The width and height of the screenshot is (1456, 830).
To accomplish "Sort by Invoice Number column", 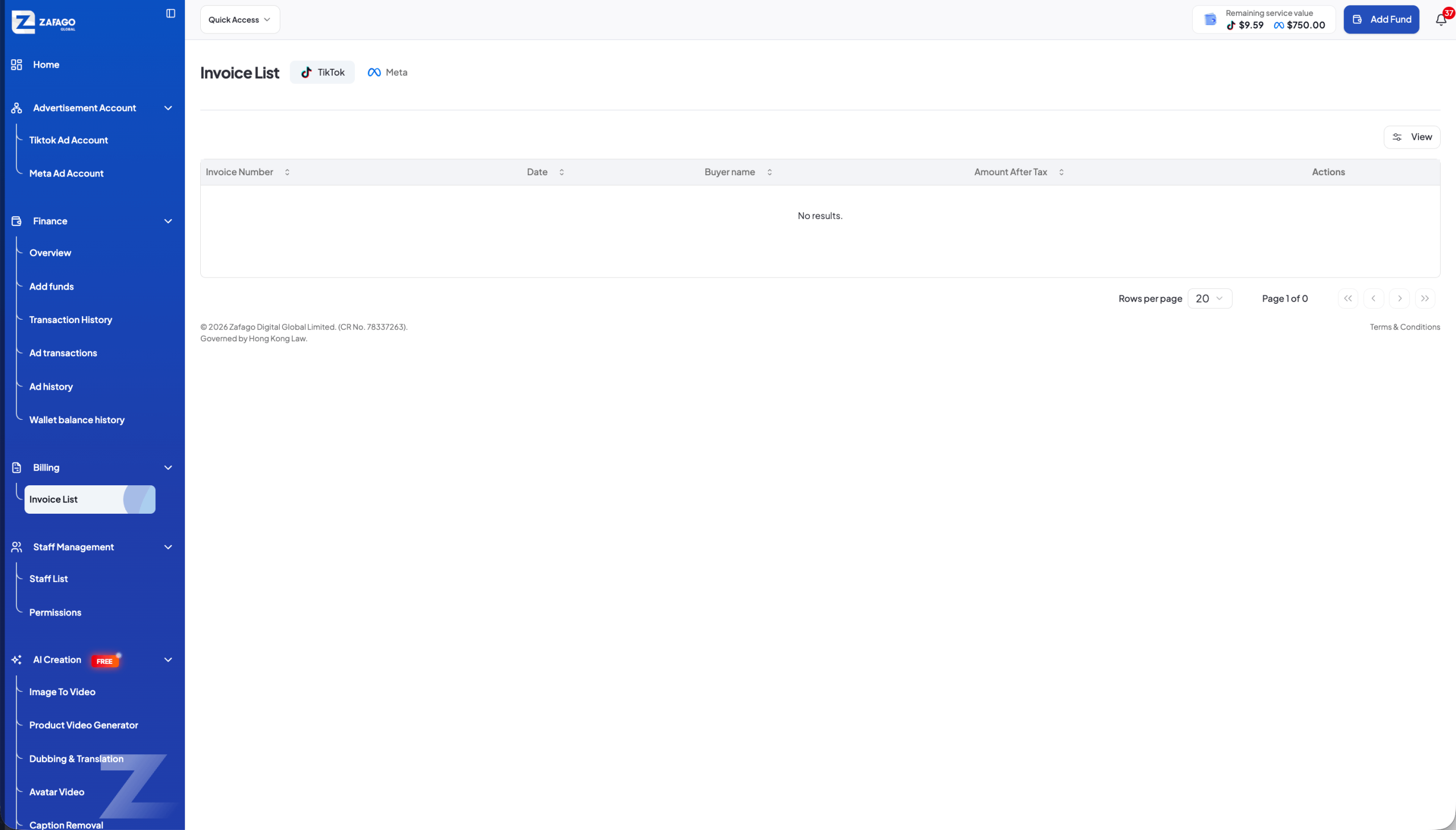I will [287, 172].
